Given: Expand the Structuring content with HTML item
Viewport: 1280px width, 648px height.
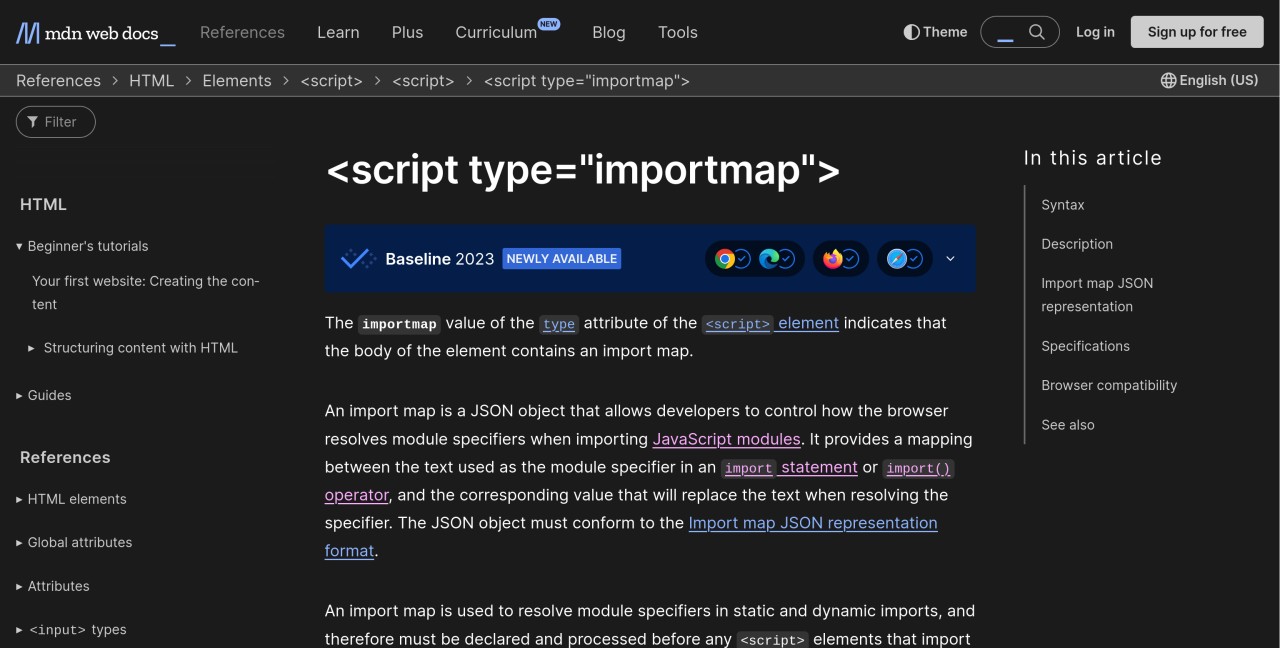Looking at the screenshot, I should click(x=31, y=348).
